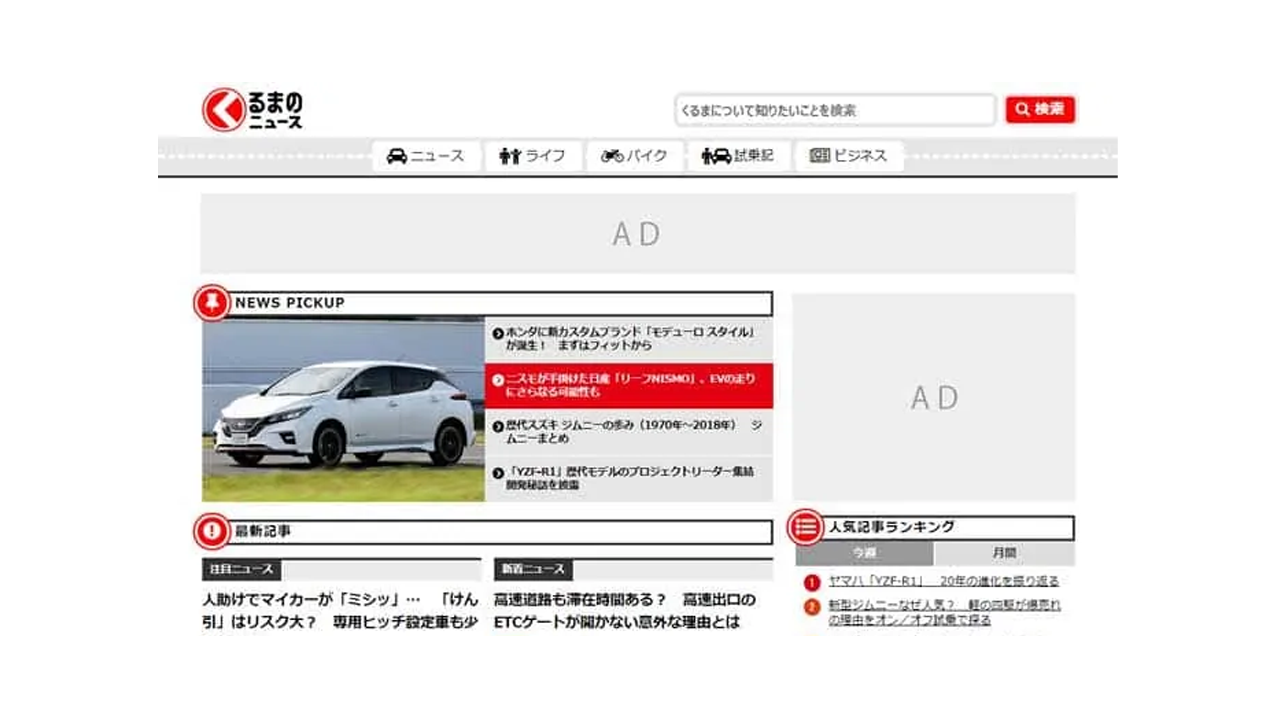This screenshot has width=1280, height=720.
Task: Click the wide AD banner under the navigation
Action: pyautogui.click(x=638, y=233)
